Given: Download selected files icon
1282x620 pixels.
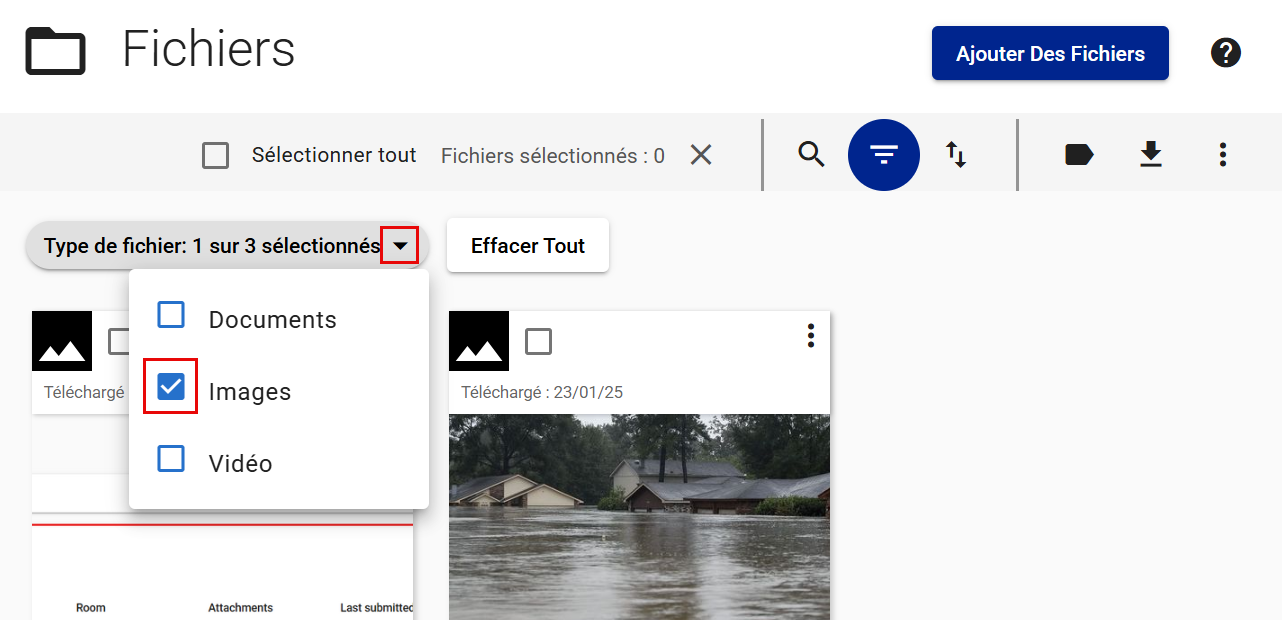Looking at the screenshot, I should click(x=1151, y=154).
